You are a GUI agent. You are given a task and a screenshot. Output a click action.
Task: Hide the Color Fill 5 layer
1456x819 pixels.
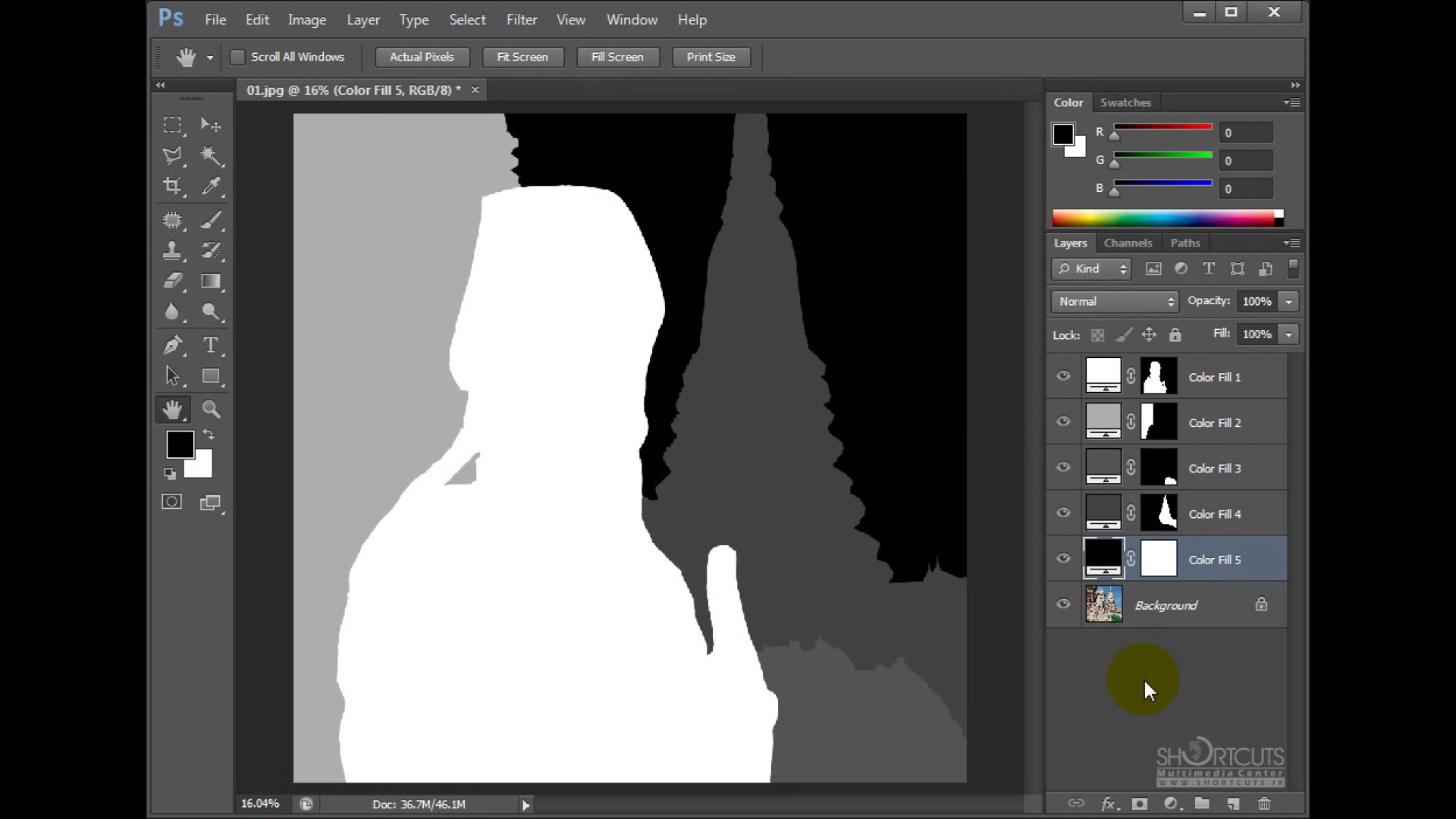pos(1063,559)
